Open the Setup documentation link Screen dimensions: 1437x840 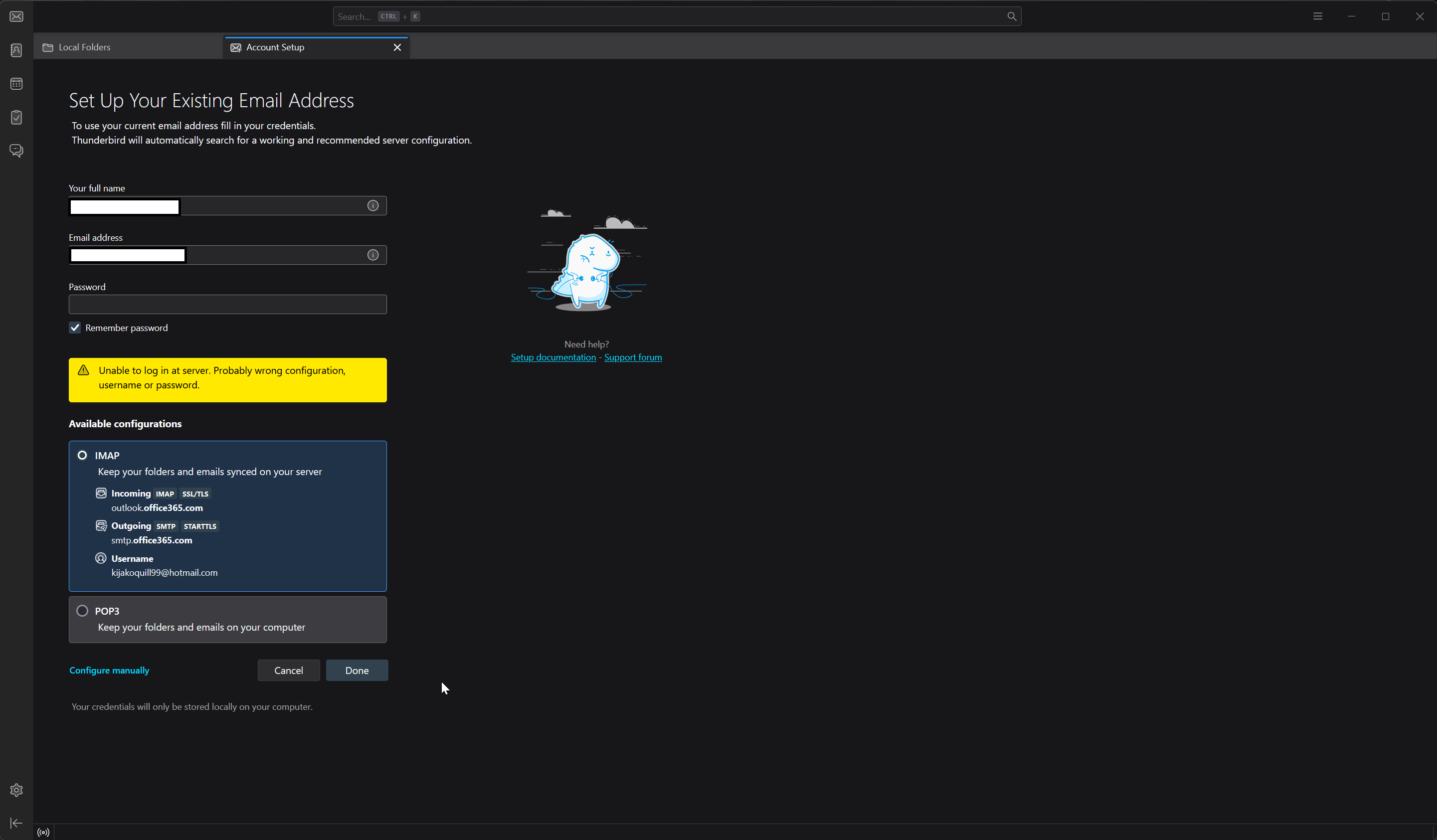[x=553, y=357]
